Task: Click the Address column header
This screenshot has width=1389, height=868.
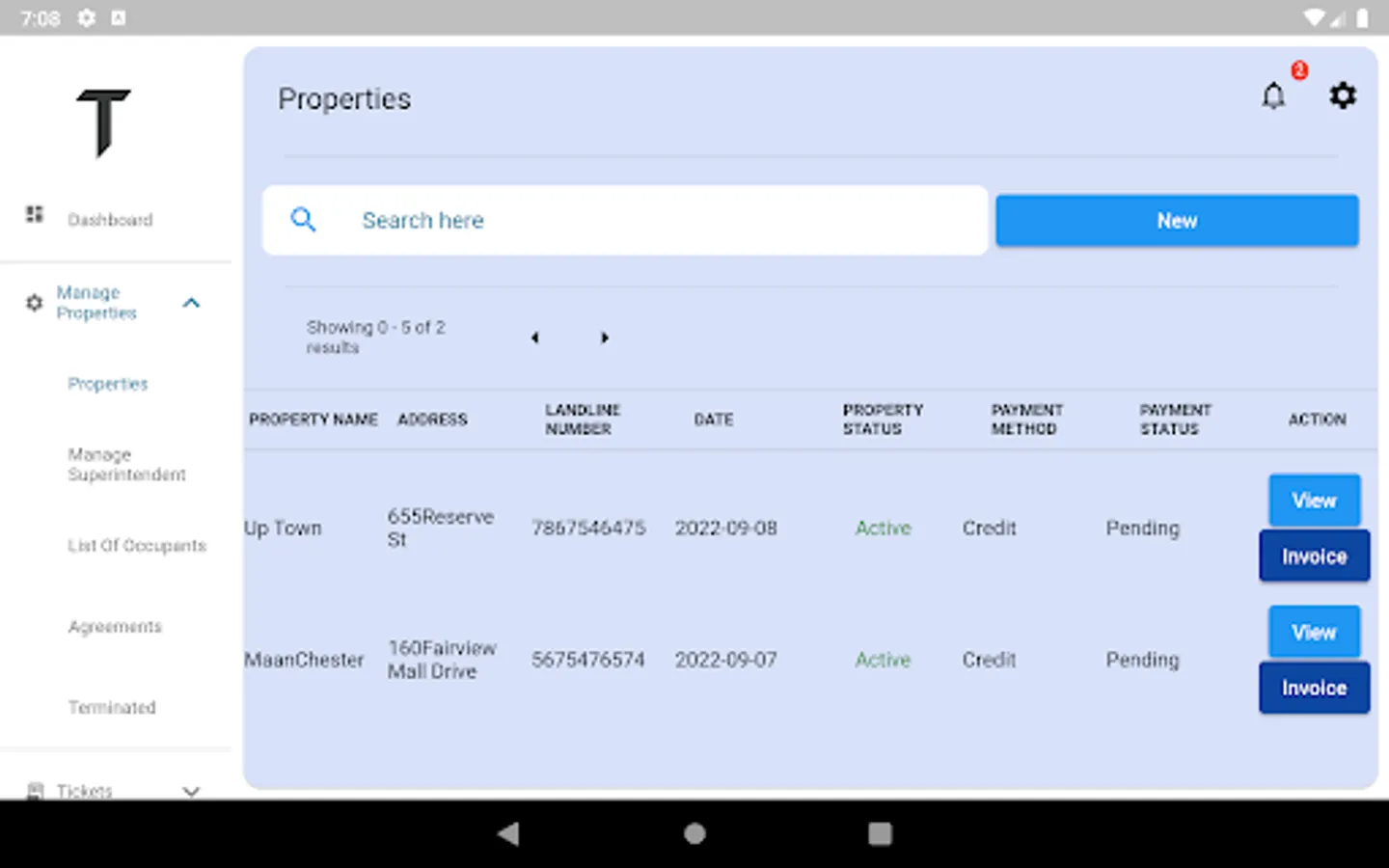Action: (x=432, y=420)
